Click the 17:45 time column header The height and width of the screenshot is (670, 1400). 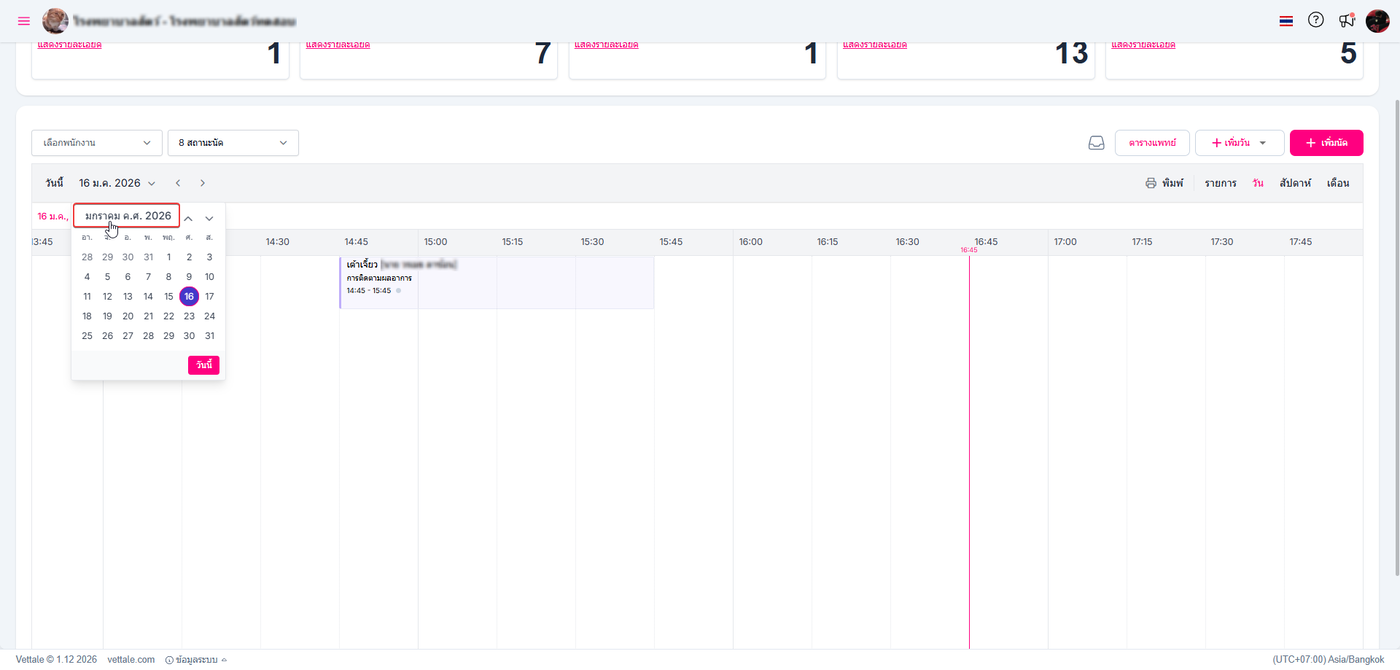[1300, 242]
